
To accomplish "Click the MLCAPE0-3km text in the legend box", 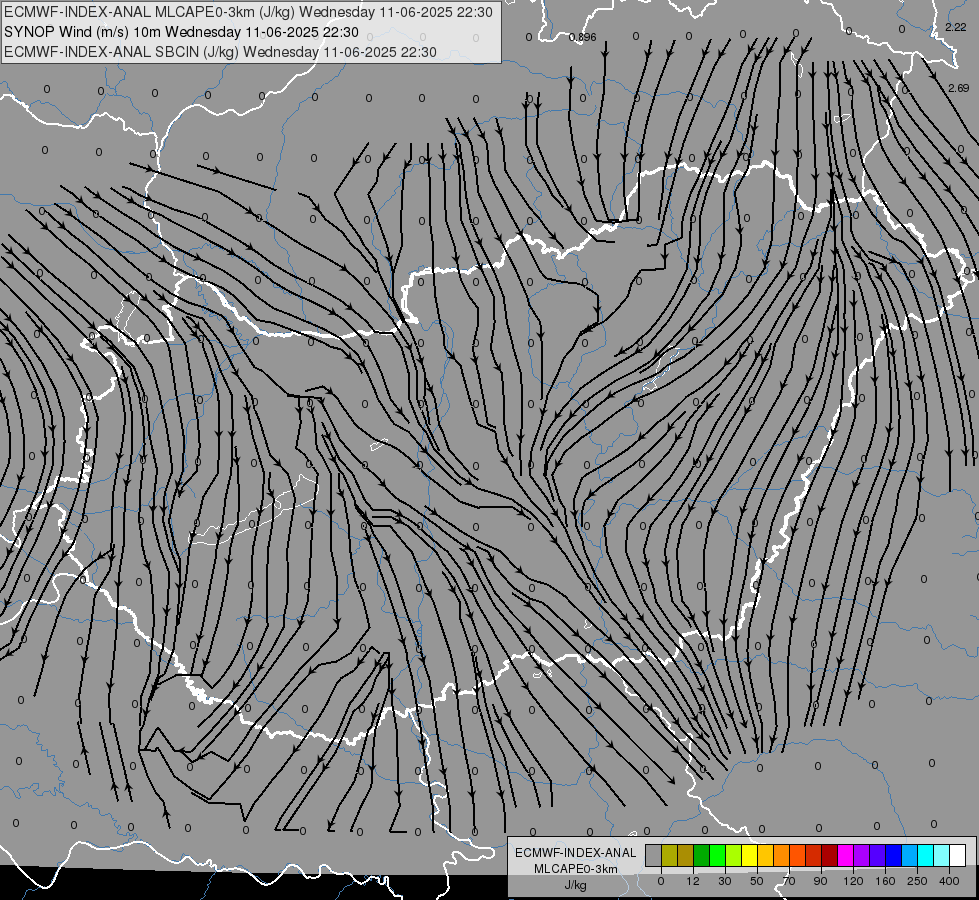I will (x=575, y=869).
